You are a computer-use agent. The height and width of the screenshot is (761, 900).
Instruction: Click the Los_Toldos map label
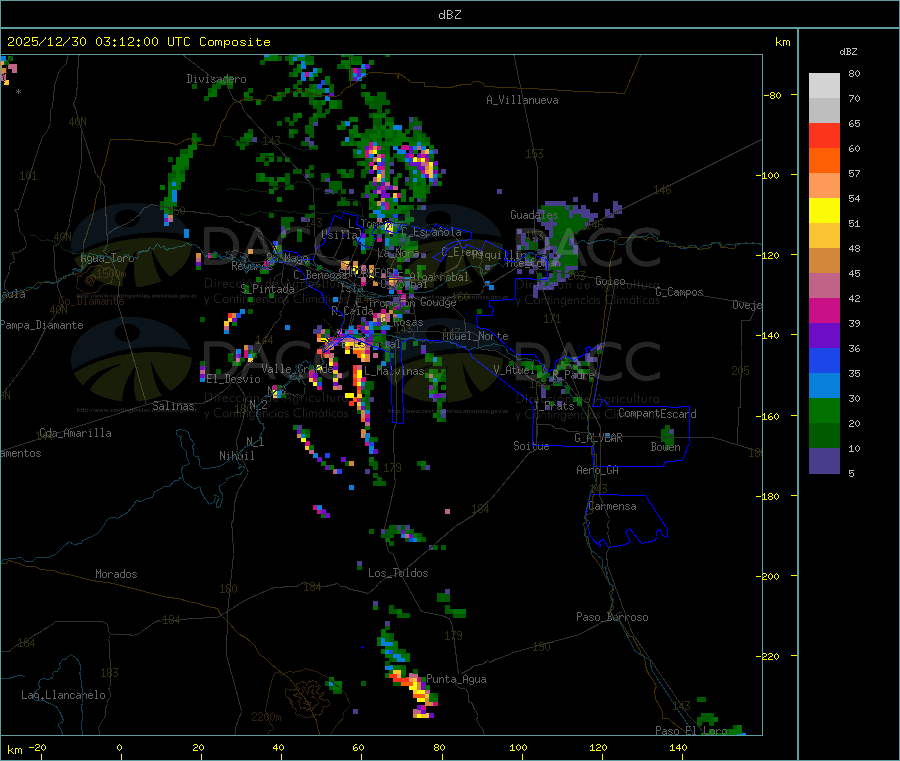click(398, 573)
